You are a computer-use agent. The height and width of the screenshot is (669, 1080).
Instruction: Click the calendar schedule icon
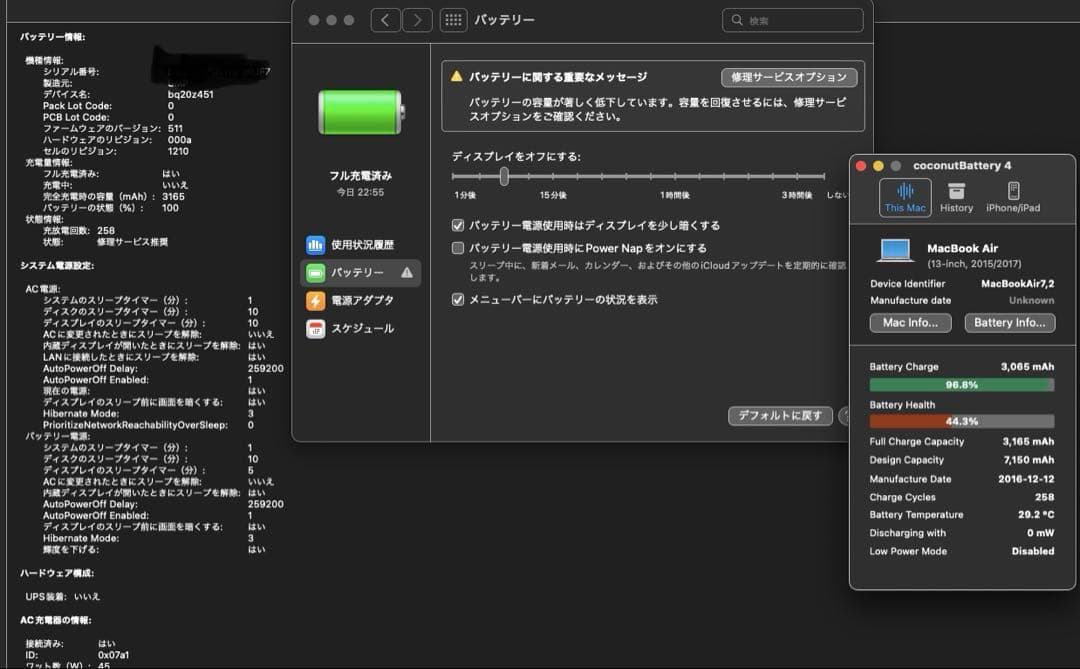(315, 329)
